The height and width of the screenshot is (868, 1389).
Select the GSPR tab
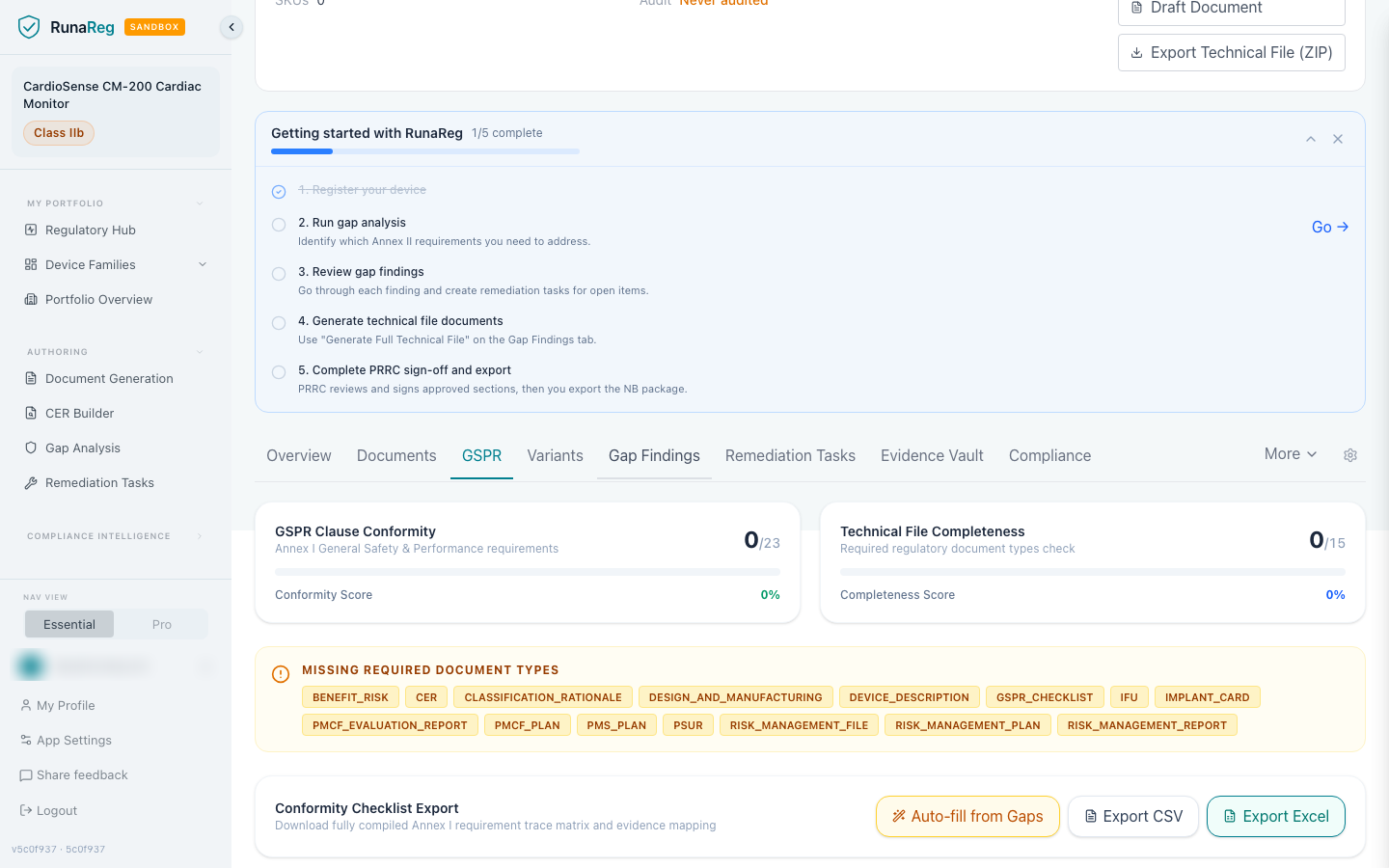pos(481,455)
